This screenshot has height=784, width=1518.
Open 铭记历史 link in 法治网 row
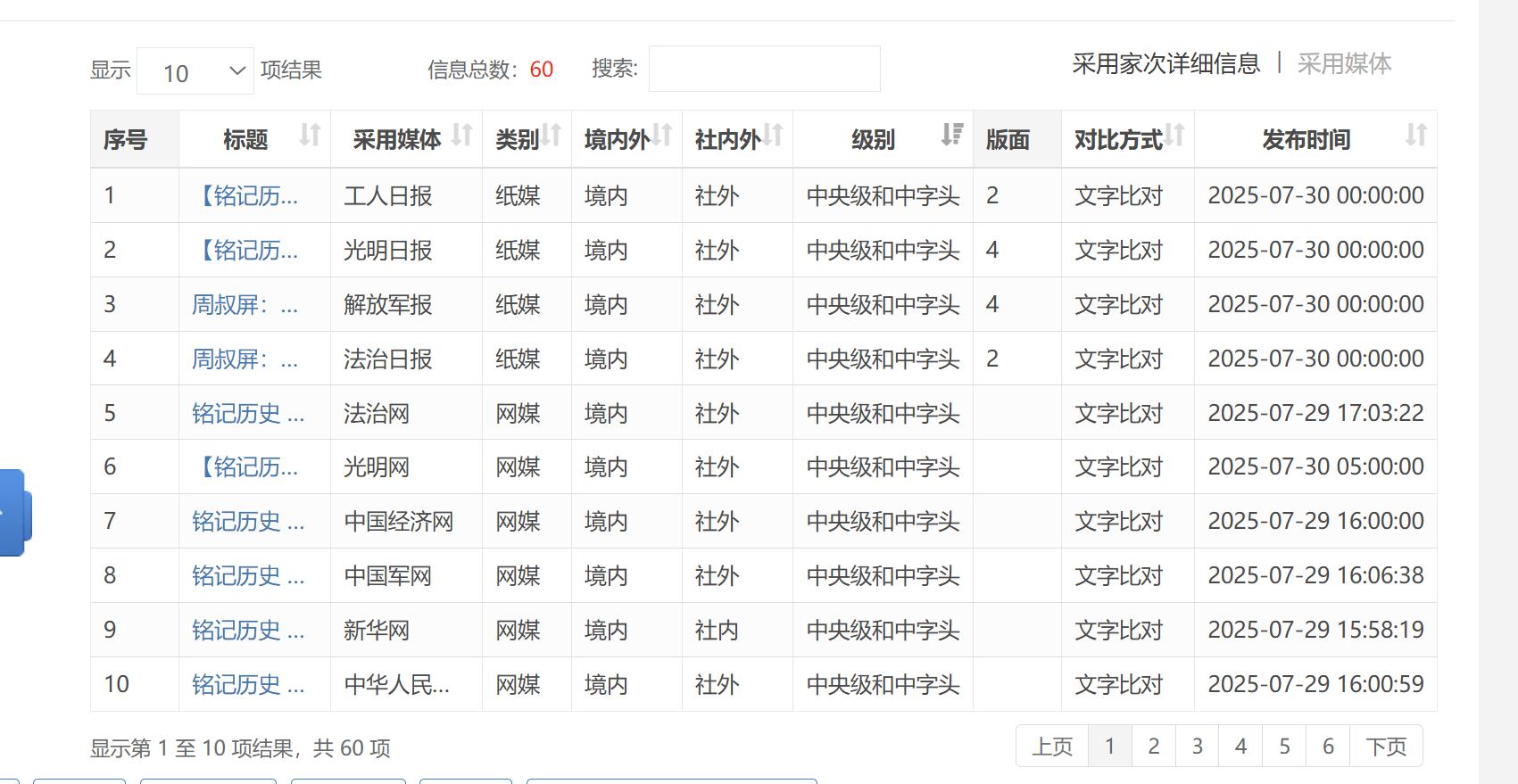pyautogui.click(x=248, y=414)
